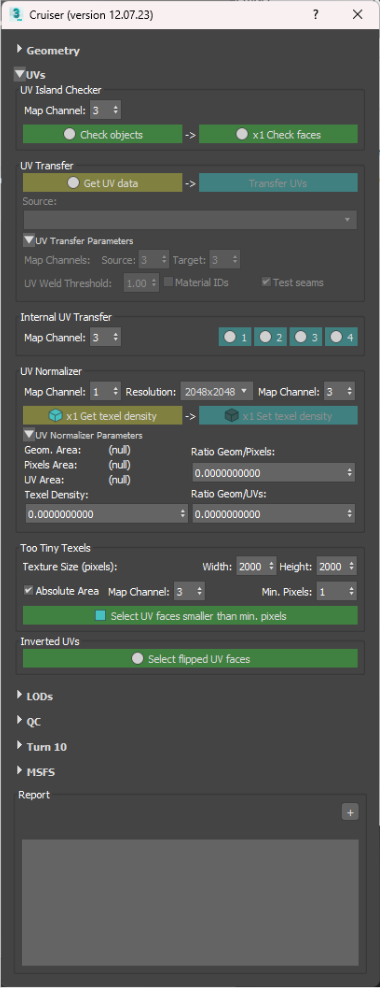
Task: Click the Geom. Area (null) value
Action: click(120, 451)
